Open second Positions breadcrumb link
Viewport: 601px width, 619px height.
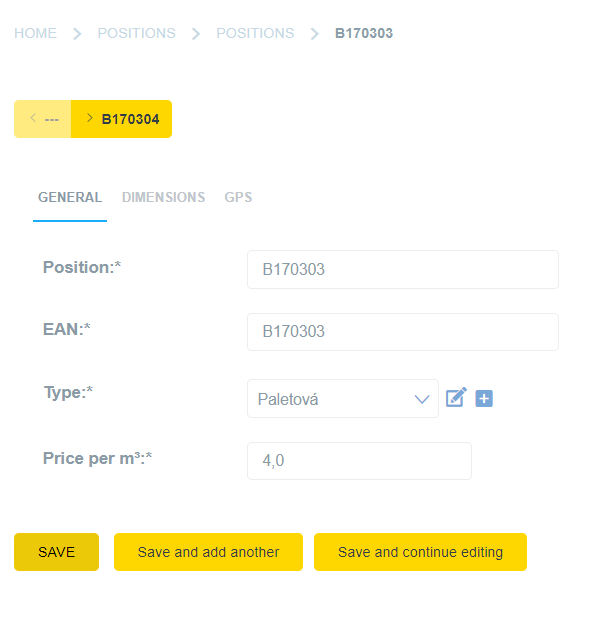pos(255,33)
